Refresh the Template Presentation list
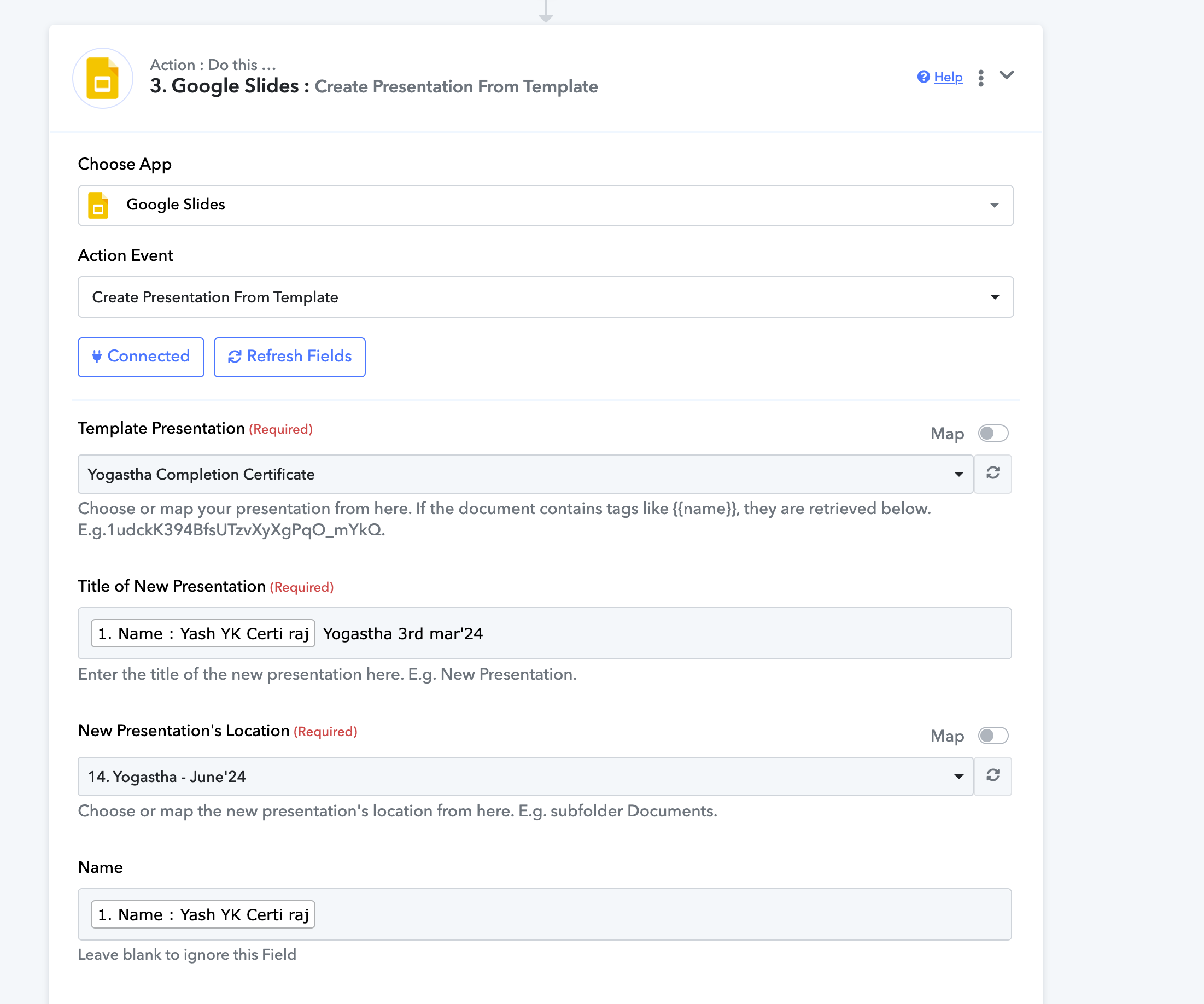Screen dimensions: 1204x1004 tap(993, 474)
